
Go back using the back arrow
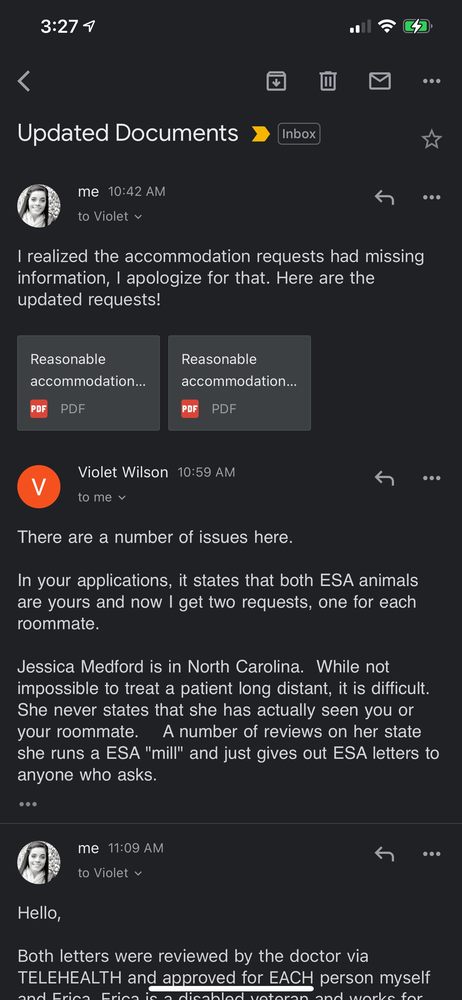point(24,81)
